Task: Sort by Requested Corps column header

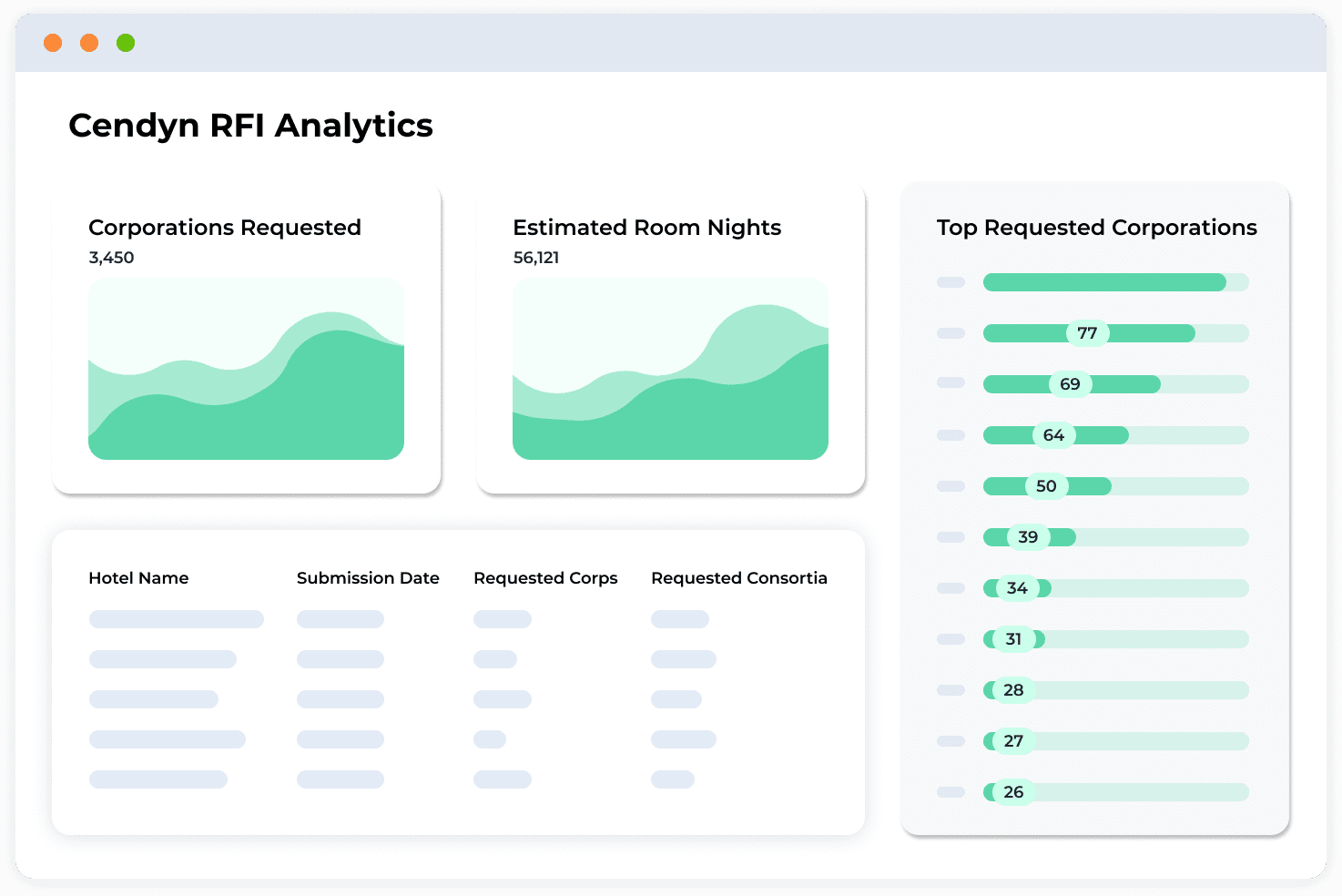Action: point(545,578)
